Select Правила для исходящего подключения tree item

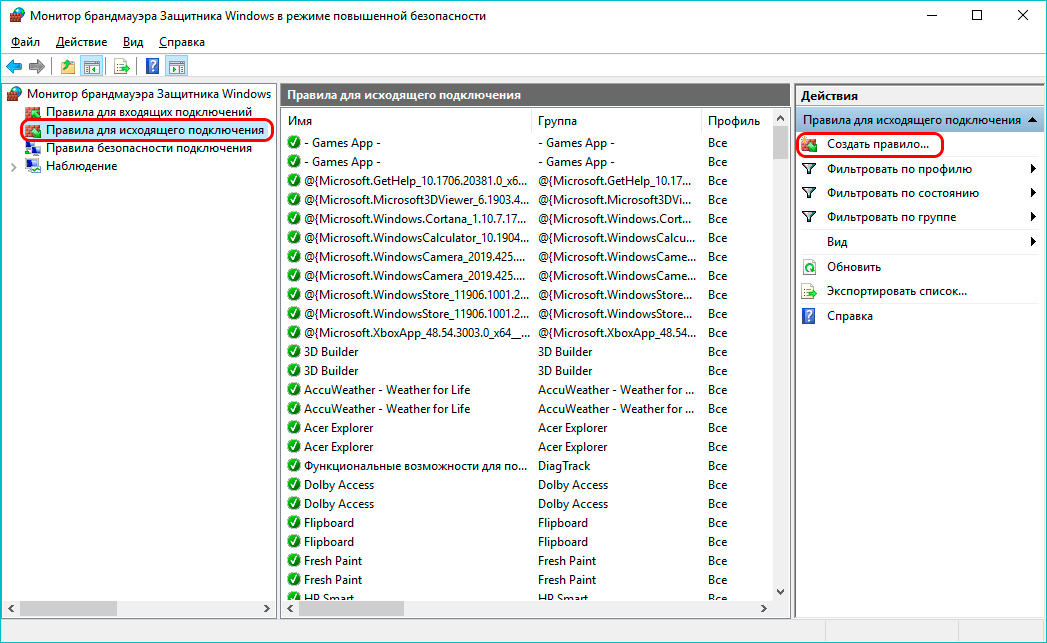[155, 130]
